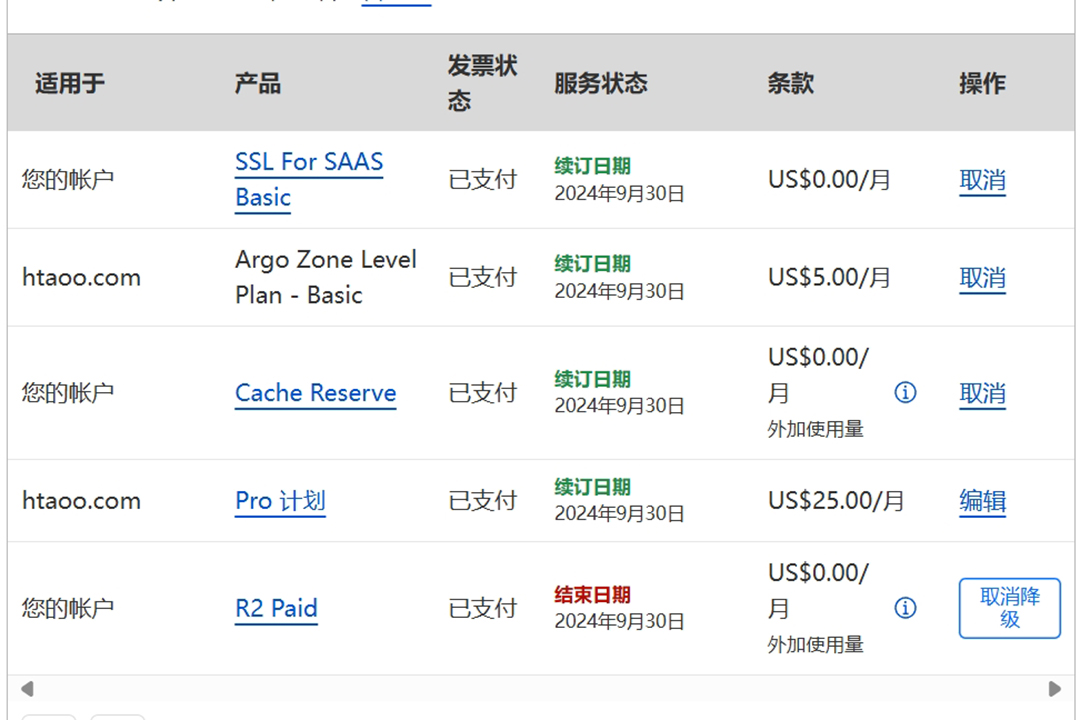Click the US$25.00/月 price

click(x=836, y=501)
